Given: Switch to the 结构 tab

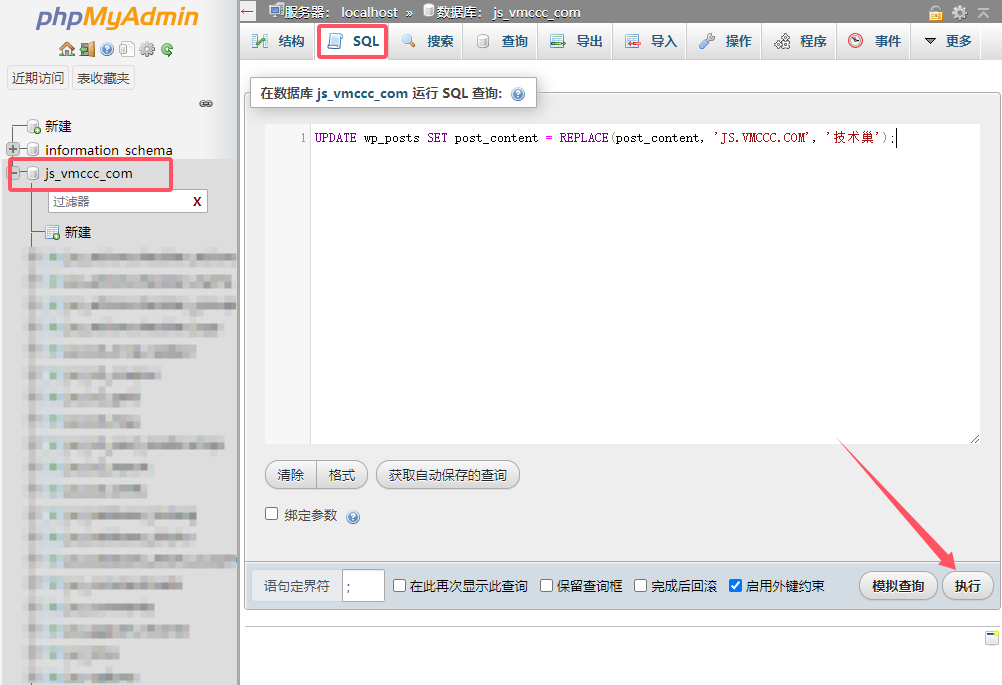Looking at the screenshot, I should pyautogui.click(x=279, y=41).
